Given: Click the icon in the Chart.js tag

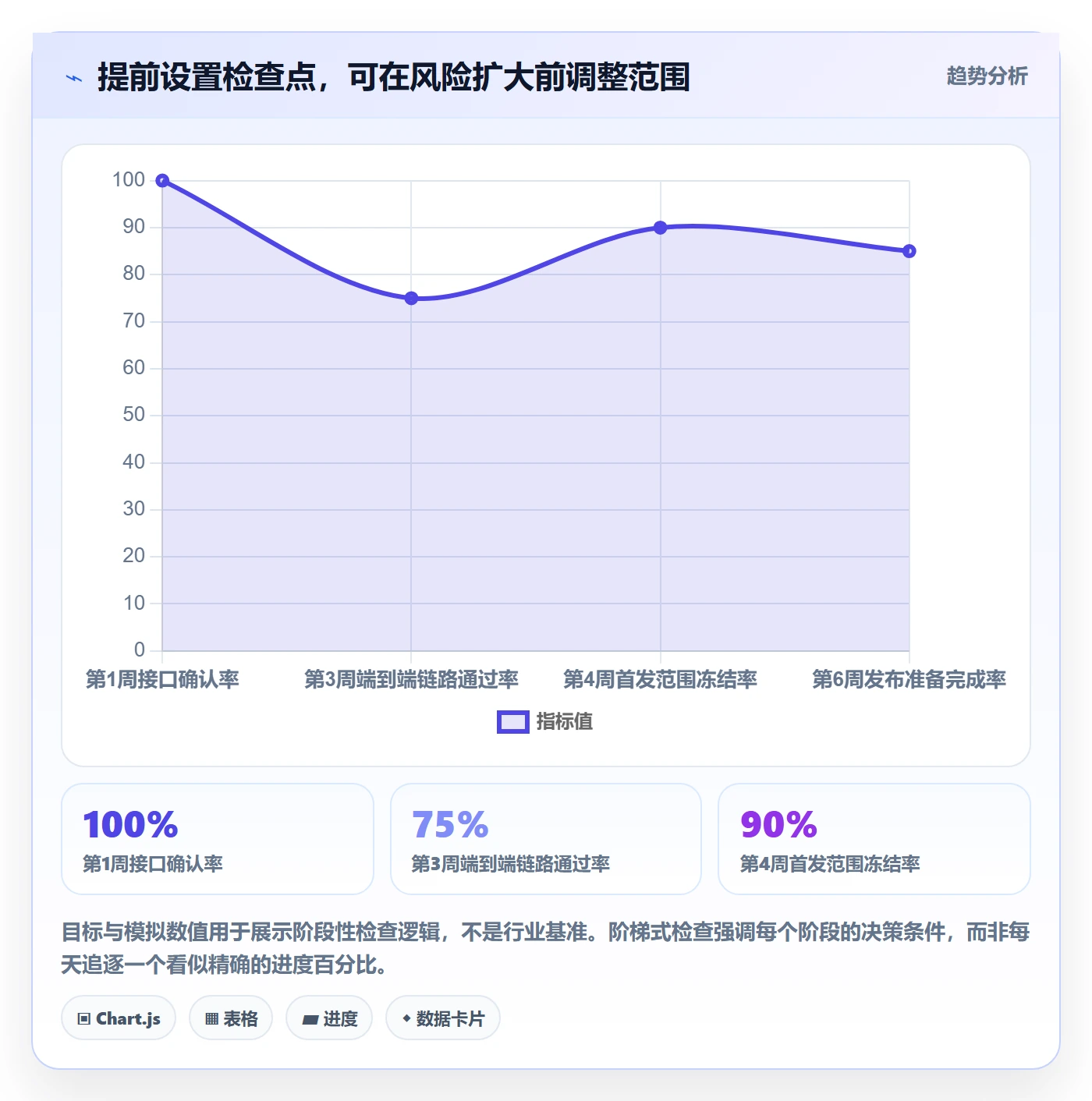Looking at the screenshot, I should click(x=84, y=1018).
